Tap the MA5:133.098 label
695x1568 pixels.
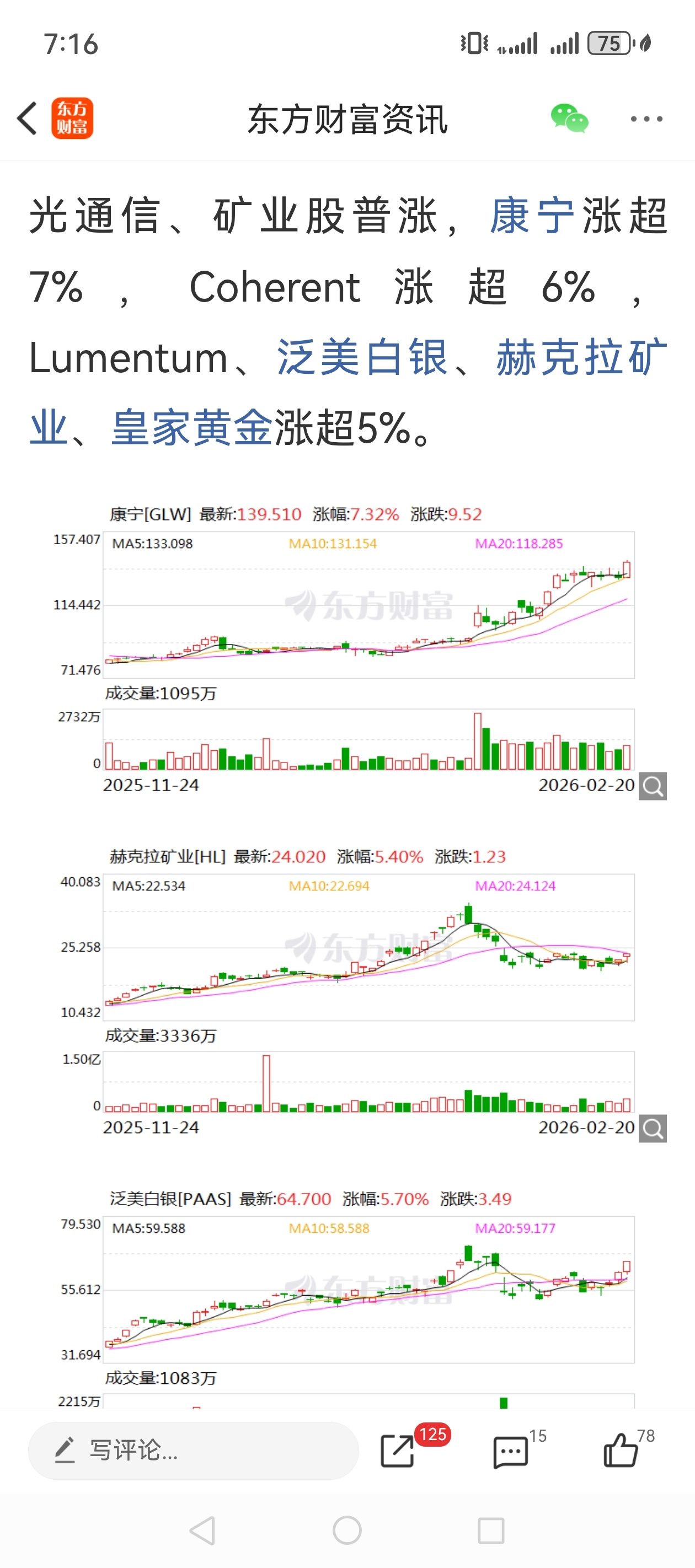[152, 544]
